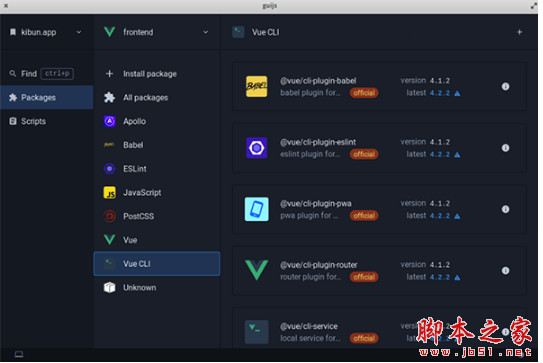Image resolution: width=543 pixels, height=363 pixels.
Task: Open @vue/cli-plugin-pwa package name
Action: 315,204
